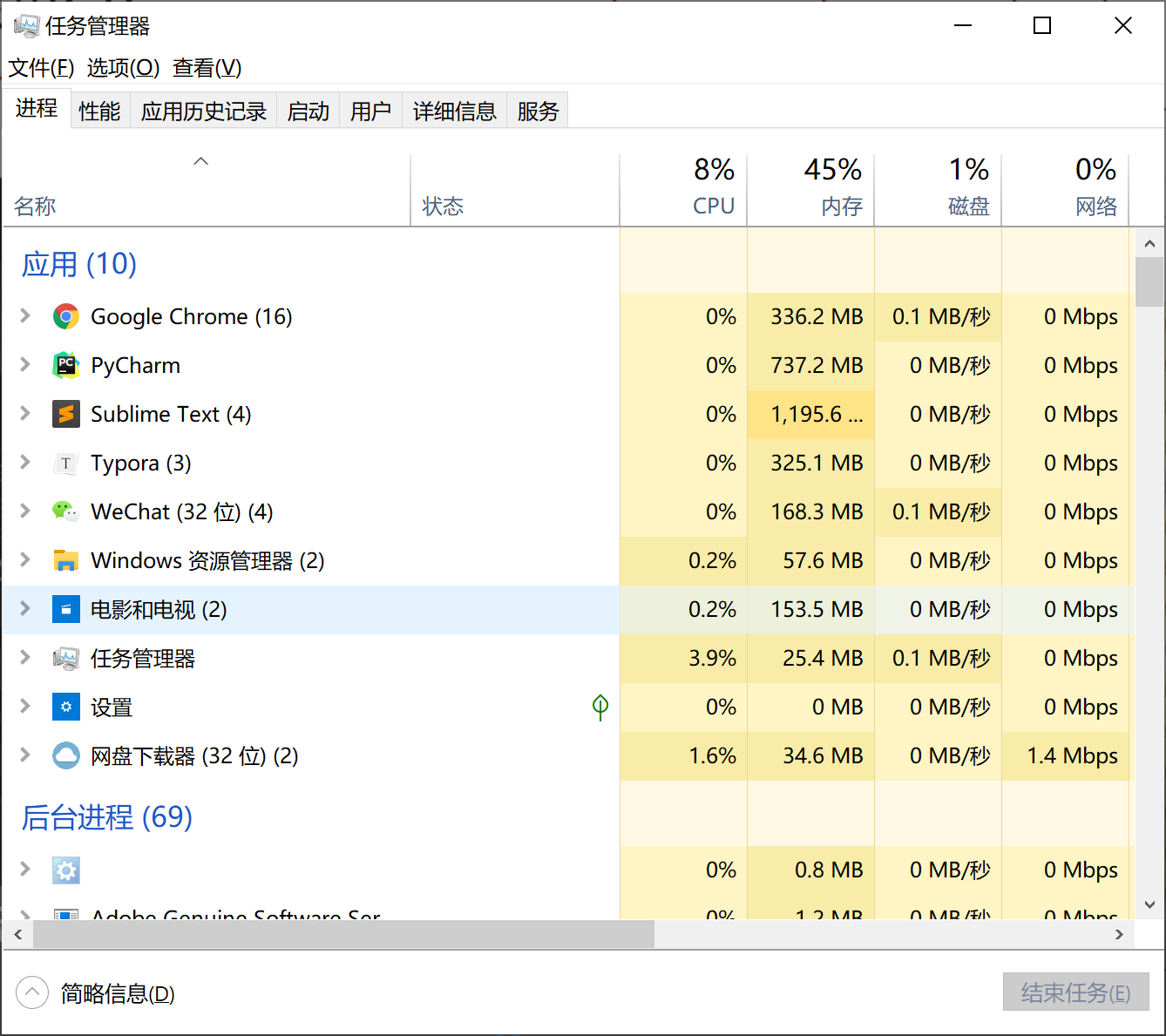Click the horizontal scrollbar right arrow

[x=1120, y=934]
